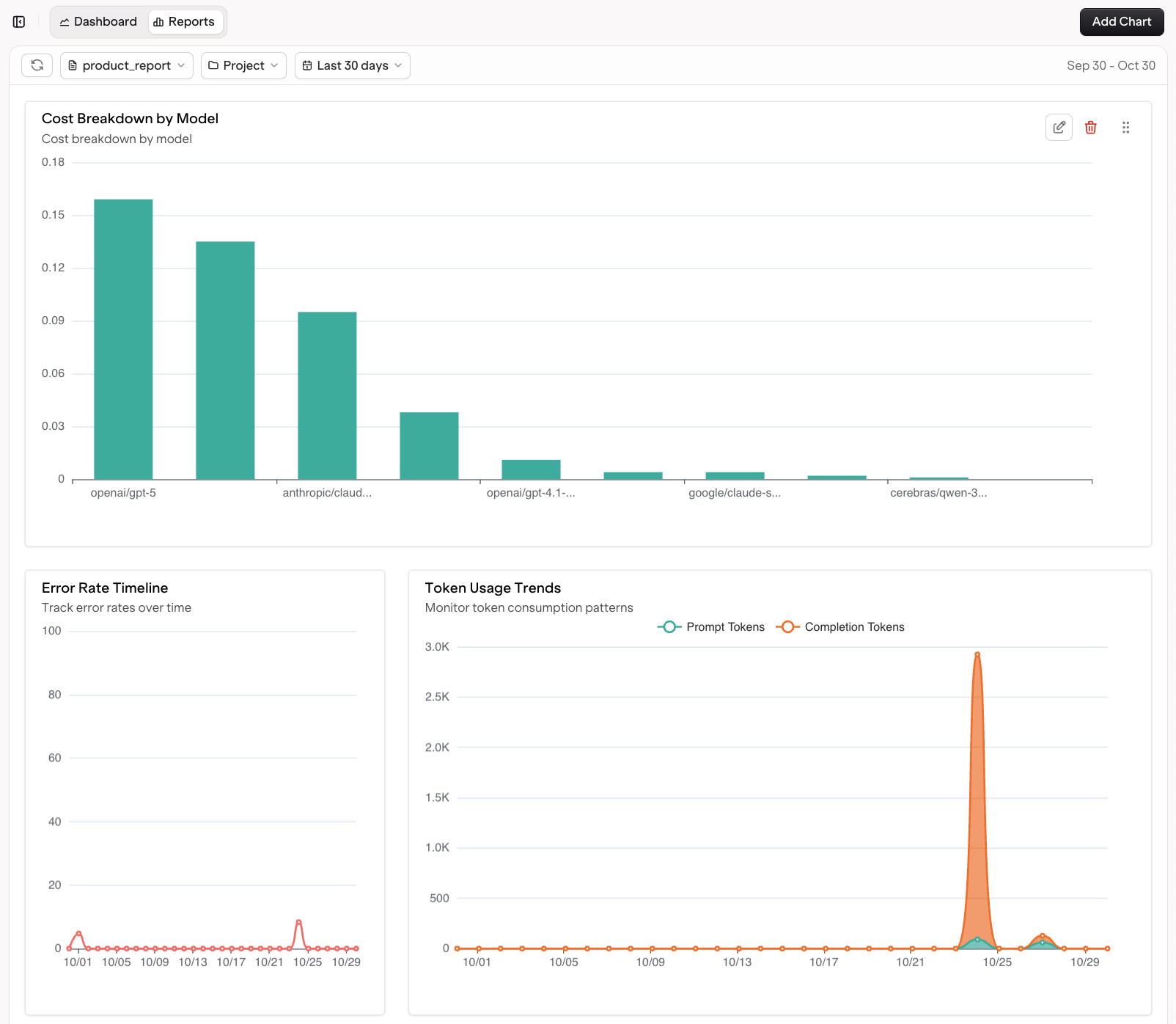The height and width of the screenshot is (1024, 1176).
Task: Click the drag handle on Cost Breakdown chart
Action: coord(1126,128)
